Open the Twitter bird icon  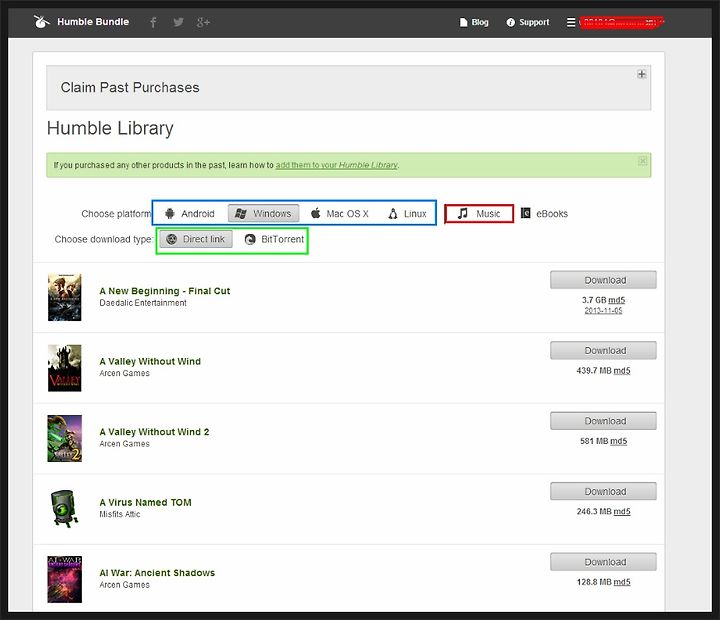point(179,22)
